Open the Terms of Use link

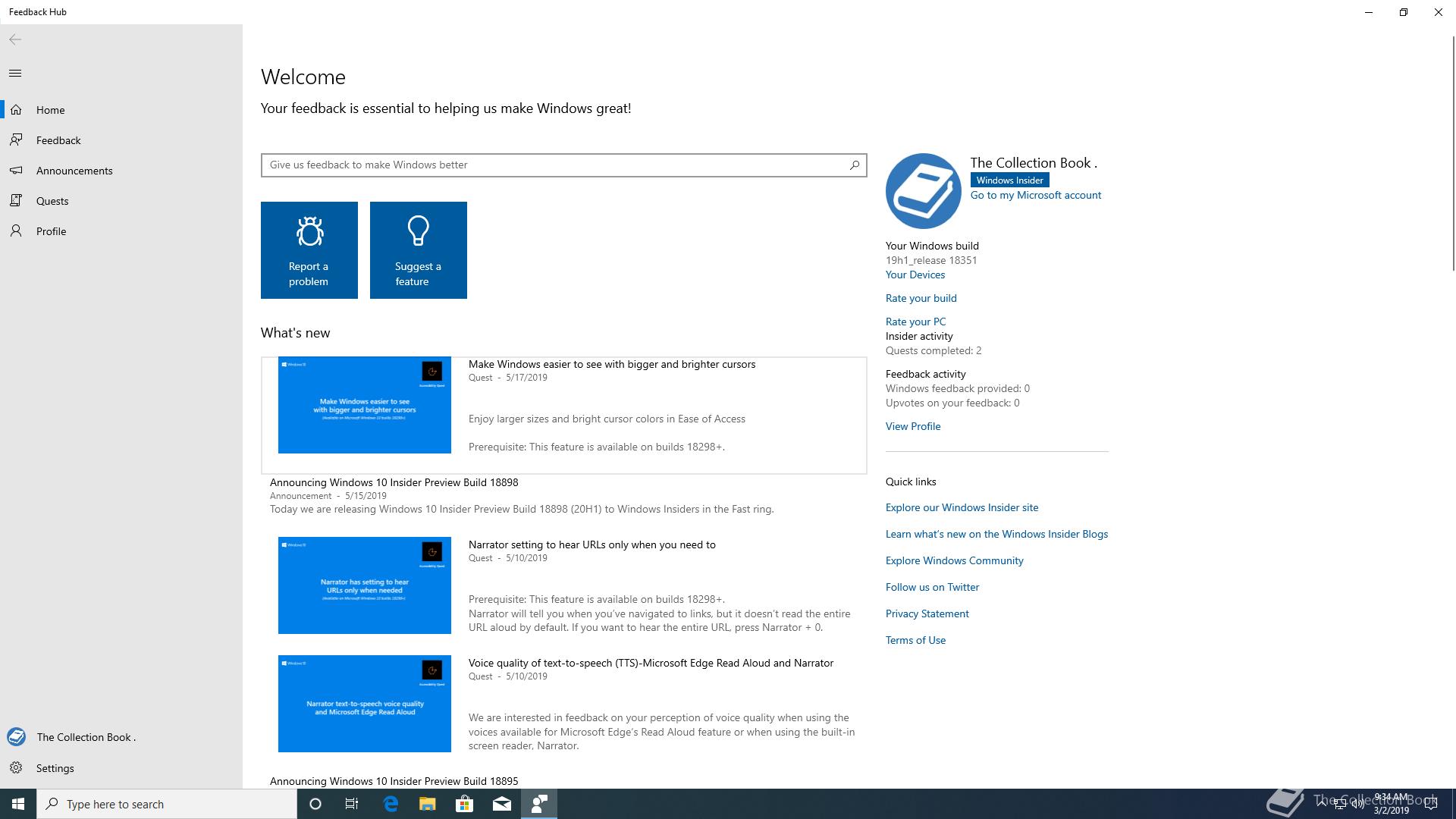(916, 640)
